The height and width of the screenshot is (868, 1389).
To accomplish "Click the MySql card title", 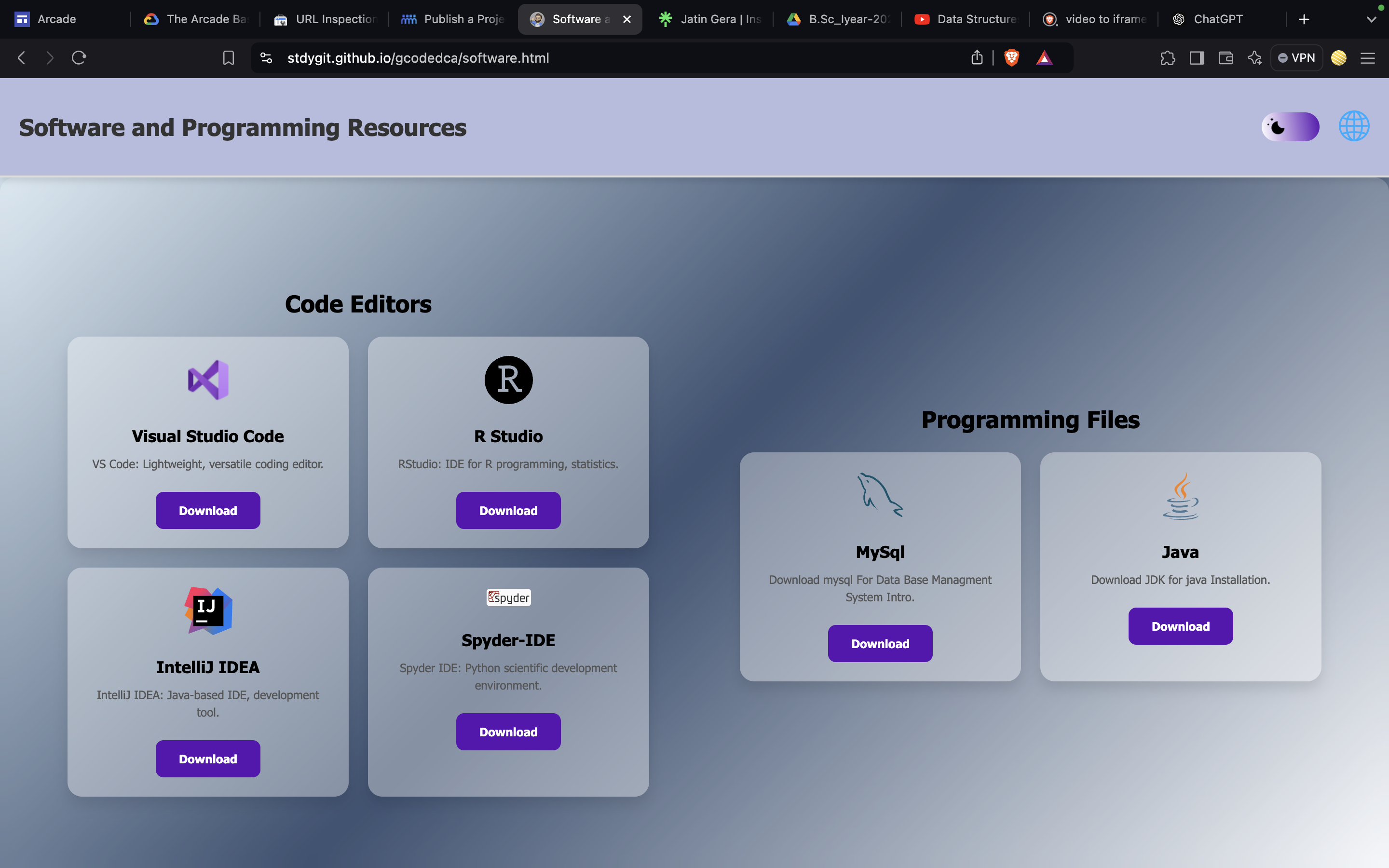I will pos(880,552).
